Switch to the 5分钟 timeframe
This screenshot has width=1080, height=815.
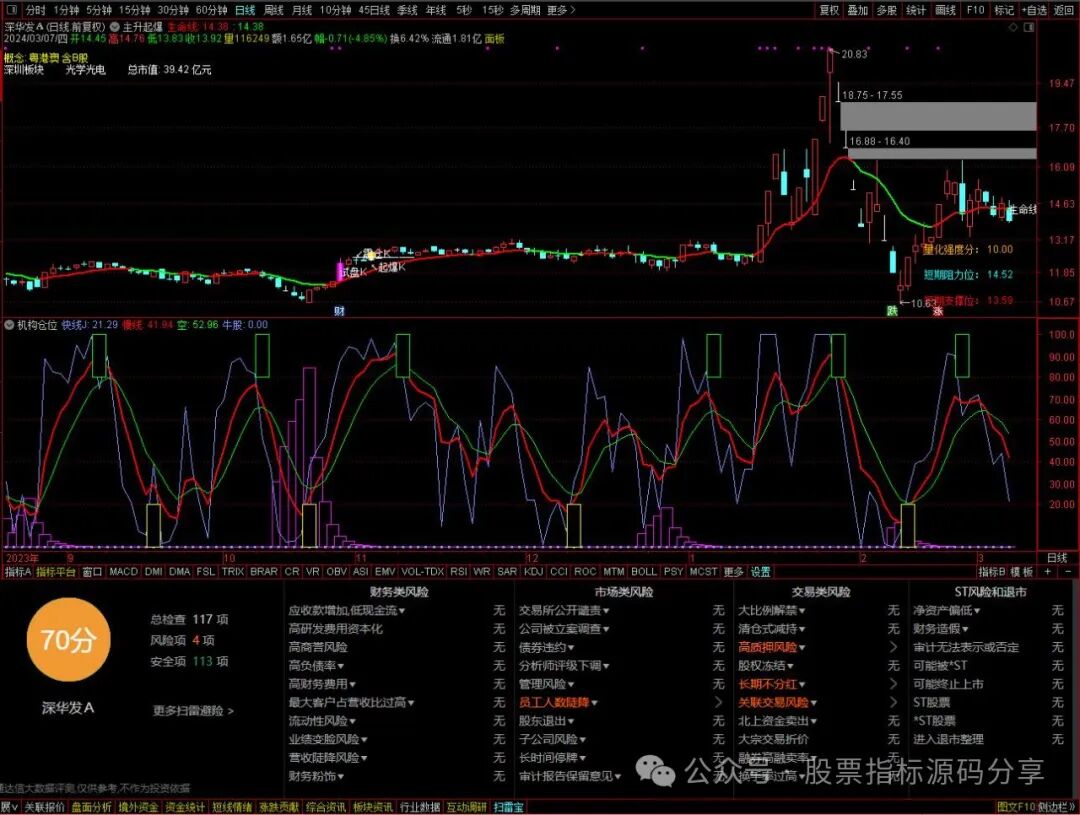coord(98,10)
